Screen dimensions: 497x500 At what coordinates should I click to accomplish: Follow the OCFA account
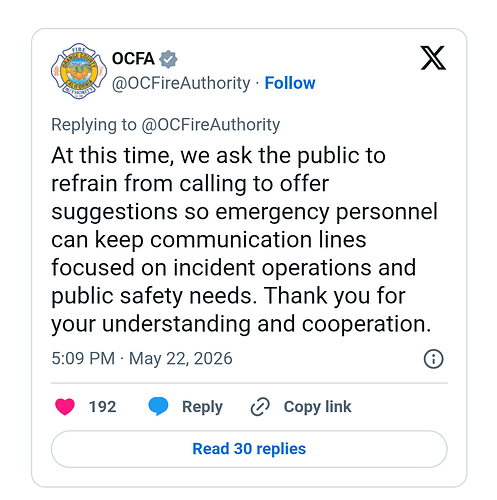pyautogui.click(x=290, y=83)
